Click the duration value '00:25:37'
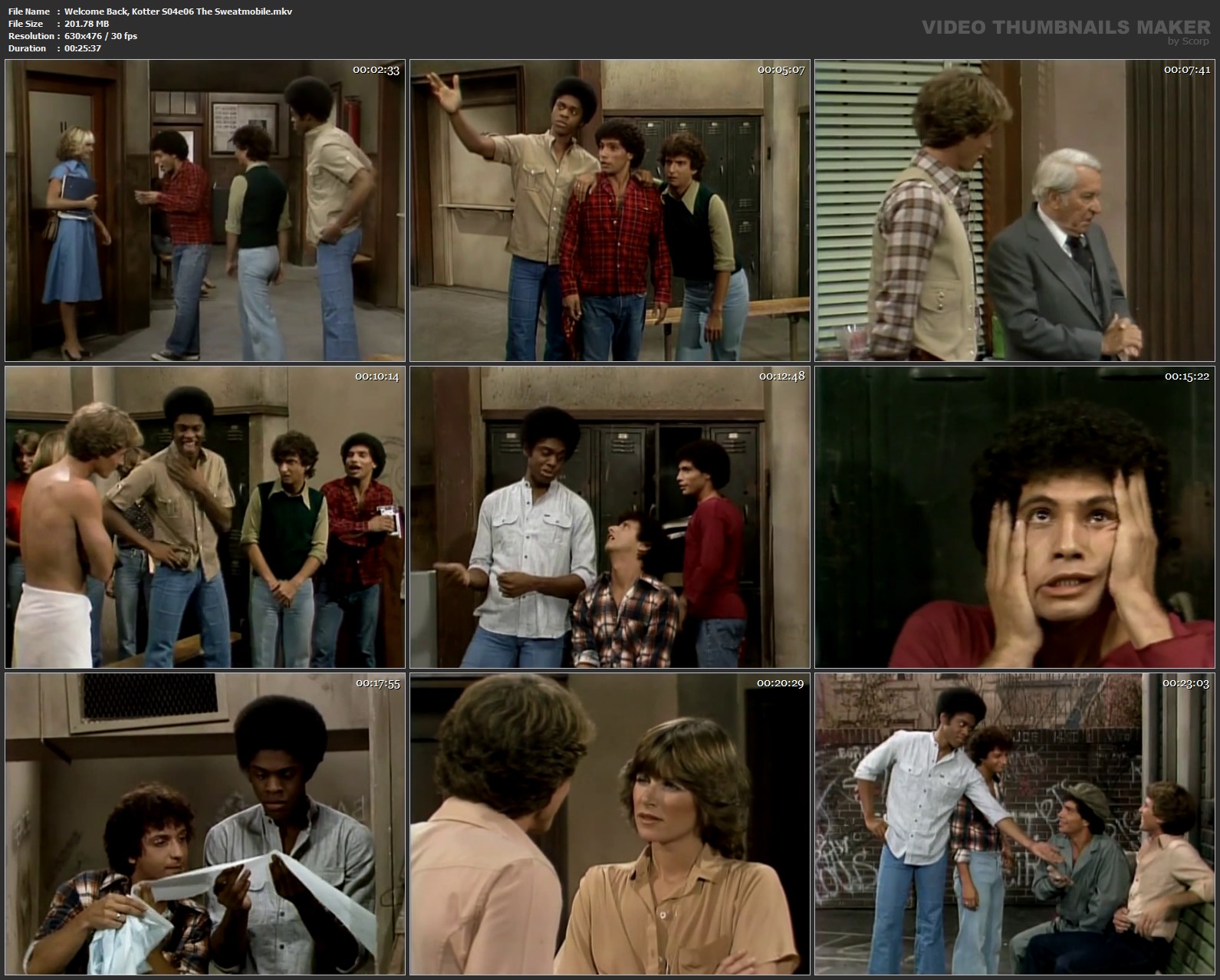Viewport: 1220px width, 980px height. tap(83, 48)
